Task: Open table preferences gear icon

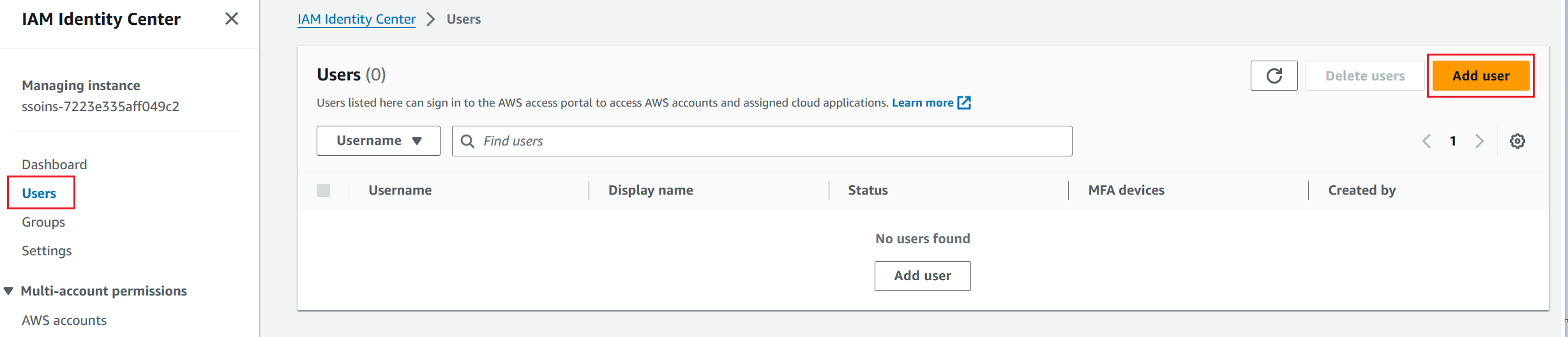Action: (x=1517, y=141)
